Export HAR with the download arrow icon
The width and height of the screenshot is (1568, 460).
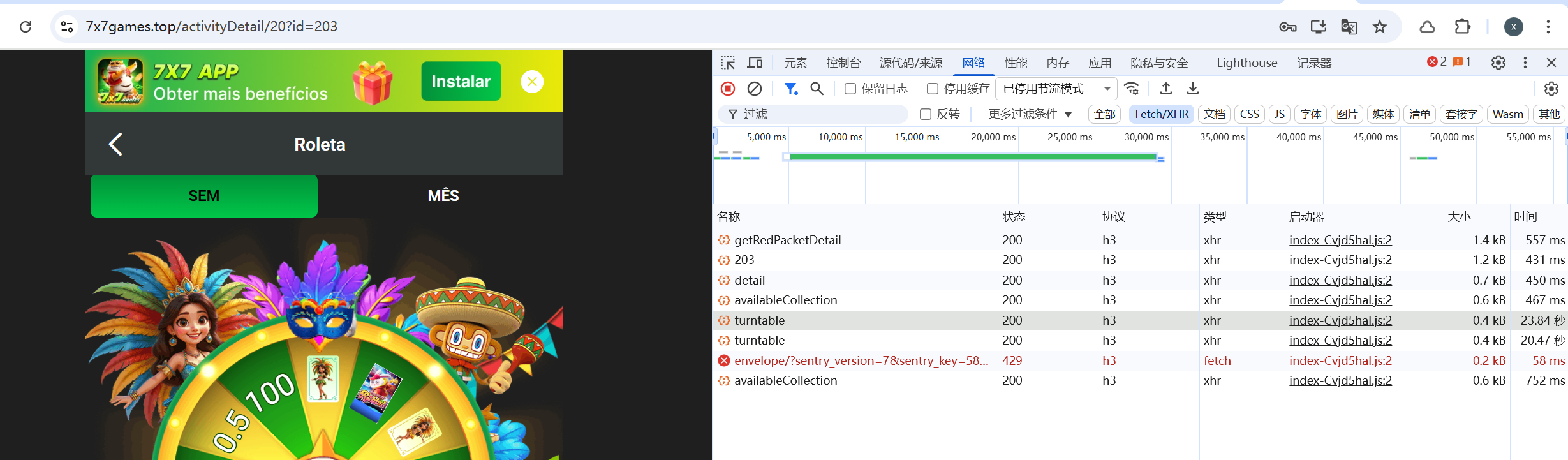point(1193,89)
